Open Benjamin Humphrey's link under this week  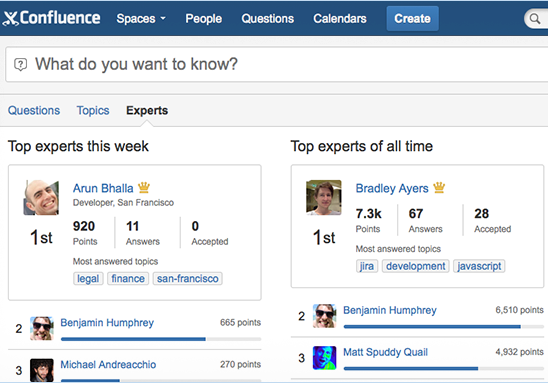107,323
